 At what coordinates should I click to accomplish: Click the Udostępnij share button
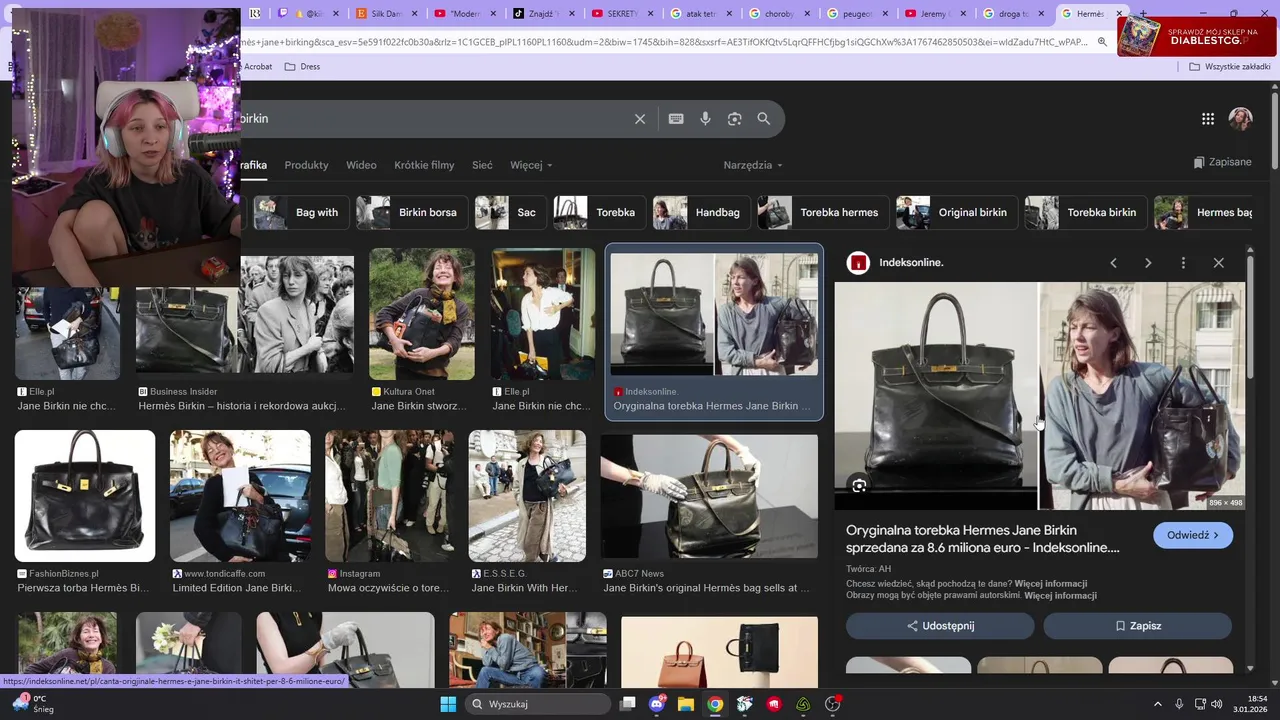click(940, 626)
